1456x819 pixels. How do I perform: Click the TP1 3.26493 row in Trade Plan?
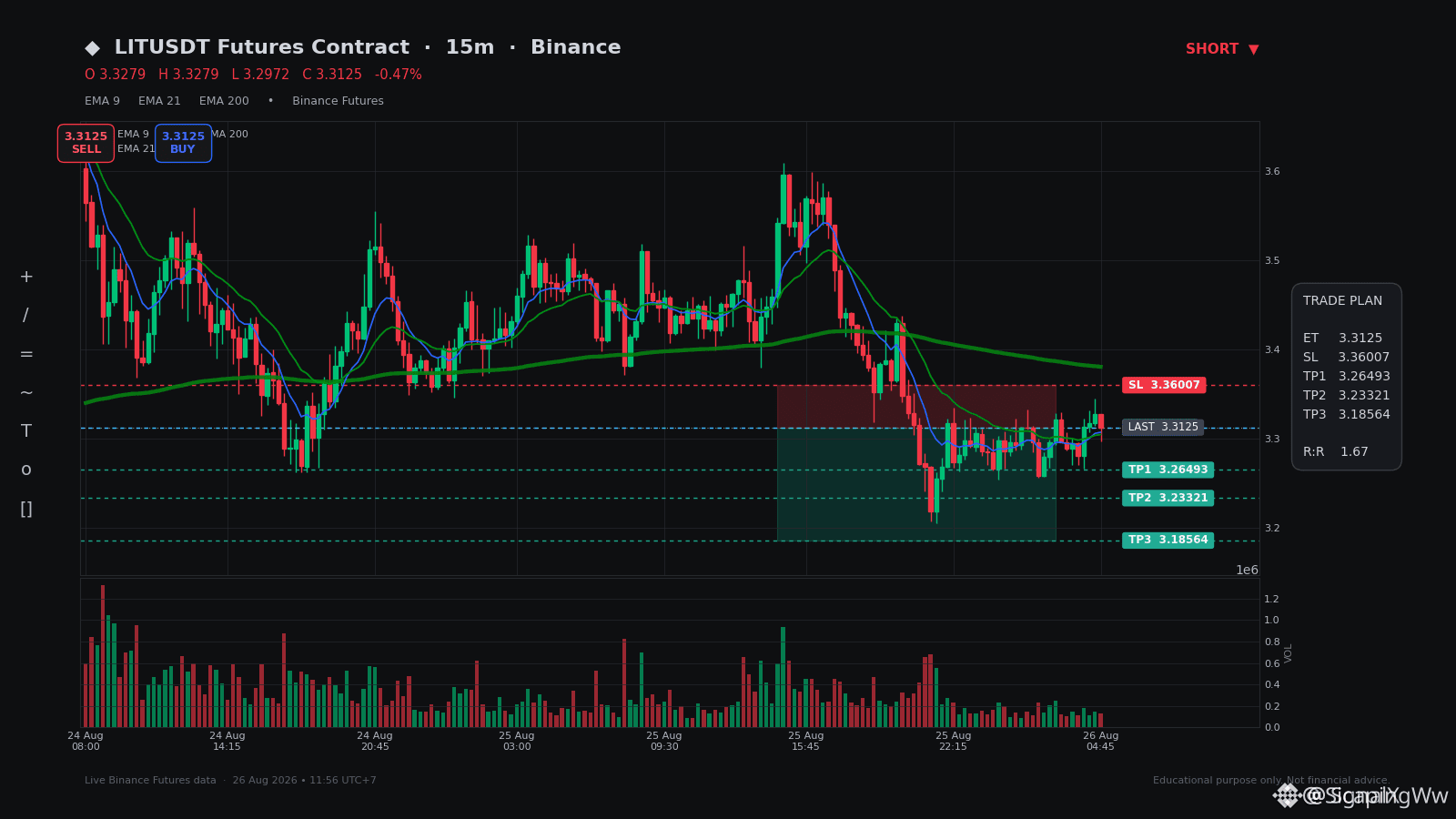point(1346,377)
